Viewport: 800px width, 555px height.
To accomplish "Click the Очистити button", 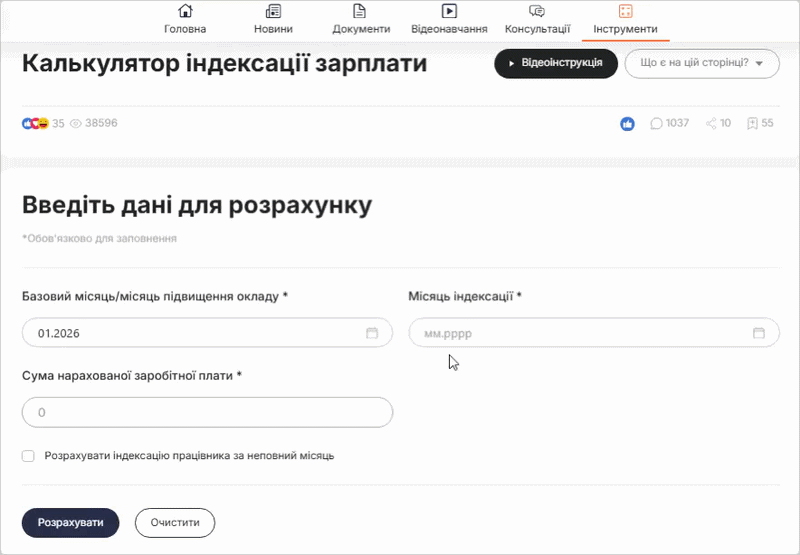I will tap(175, 523).
